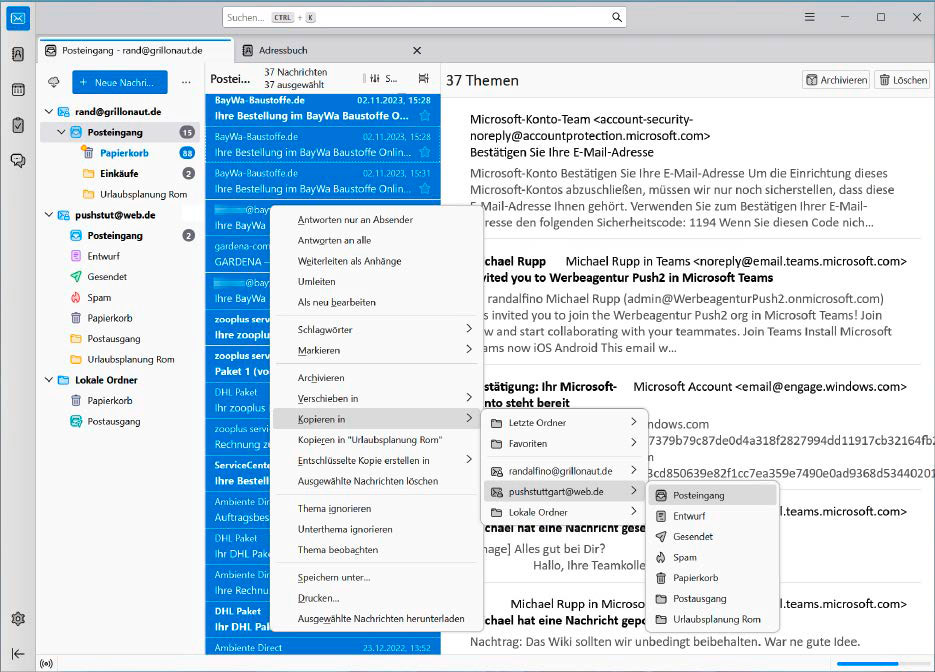The width and height of the screenshot is (935, 672).
Task: Open folder pane options three dots
Action: (x=186, y=82)
